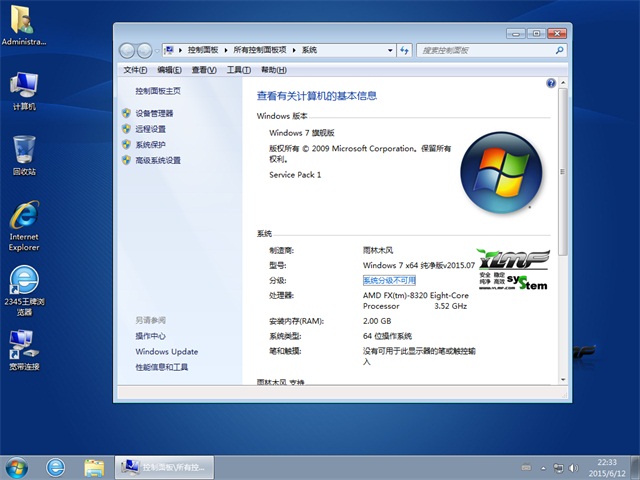Open 宽带连接 desktop shortcut
Viewport: 640px width, 480px height.
24,350
